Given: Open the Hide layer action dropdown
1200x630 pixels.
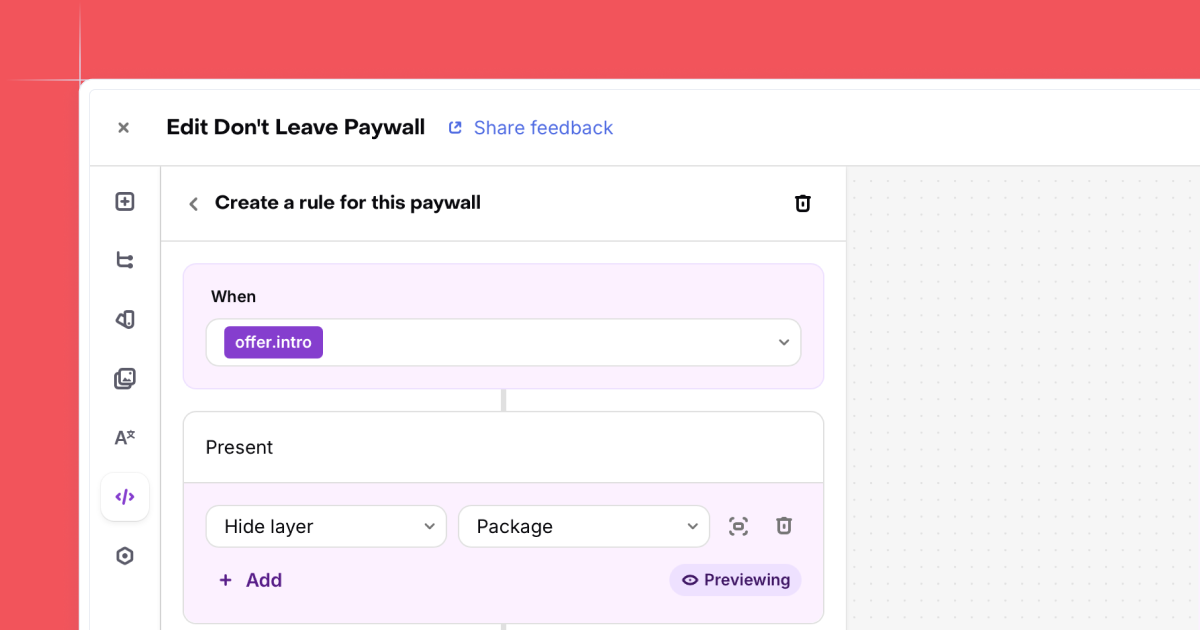Looking at the screenshot, I should (x=326, y=527).
